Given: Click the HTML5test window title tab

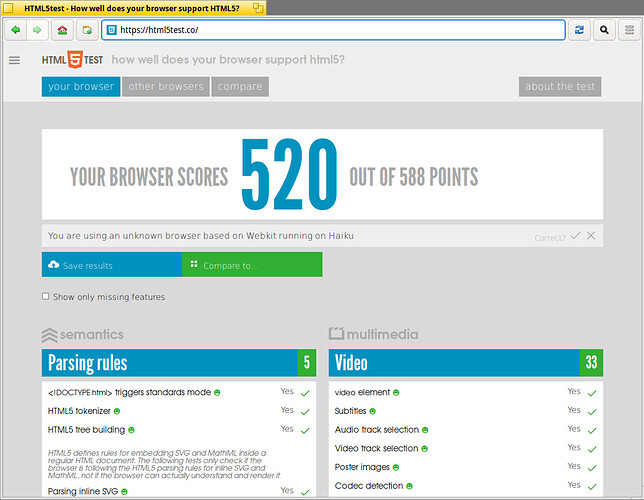Looking at the screenshot, I should 133,8.
